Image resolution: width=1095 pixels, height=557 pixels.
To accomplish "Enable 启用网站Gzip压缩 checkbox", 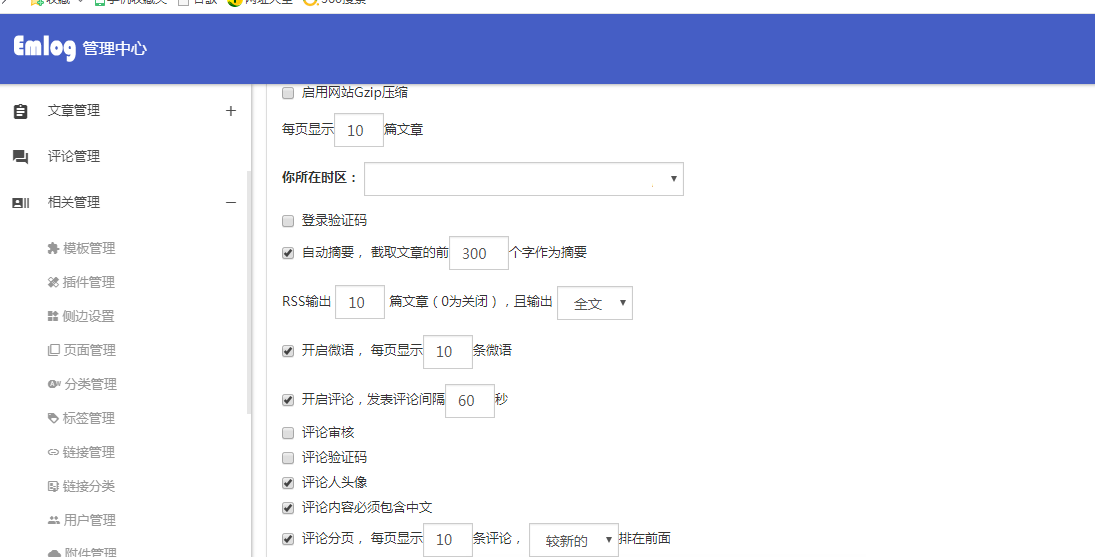I will coord(288,93).
